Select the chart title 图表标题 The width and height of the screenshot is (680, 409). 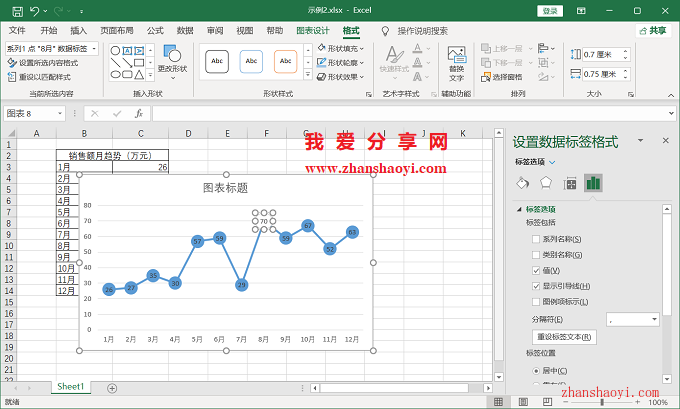226,188
